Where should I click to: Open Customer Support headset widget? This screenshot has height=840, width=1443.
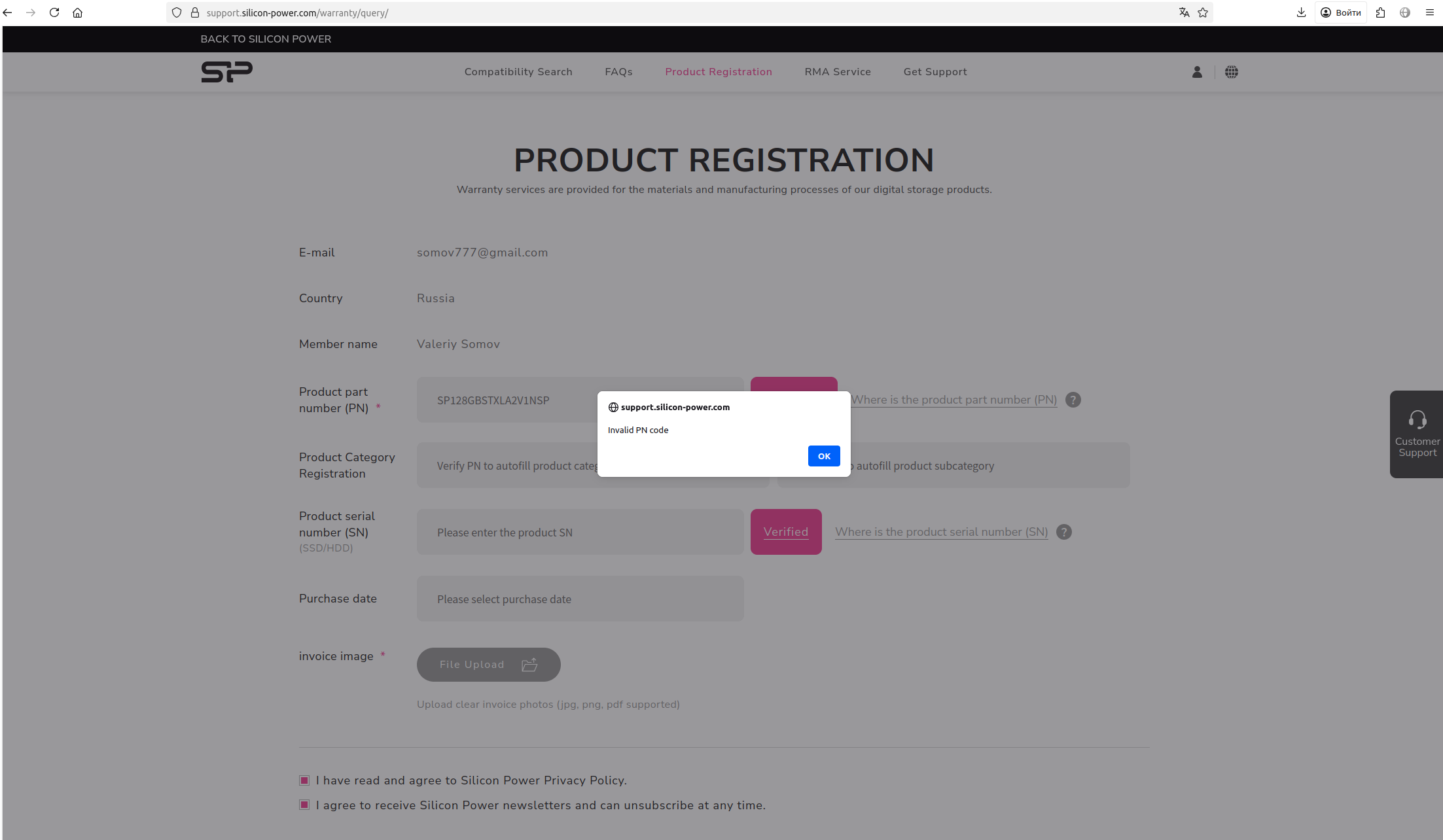(x=1417, y=434)
